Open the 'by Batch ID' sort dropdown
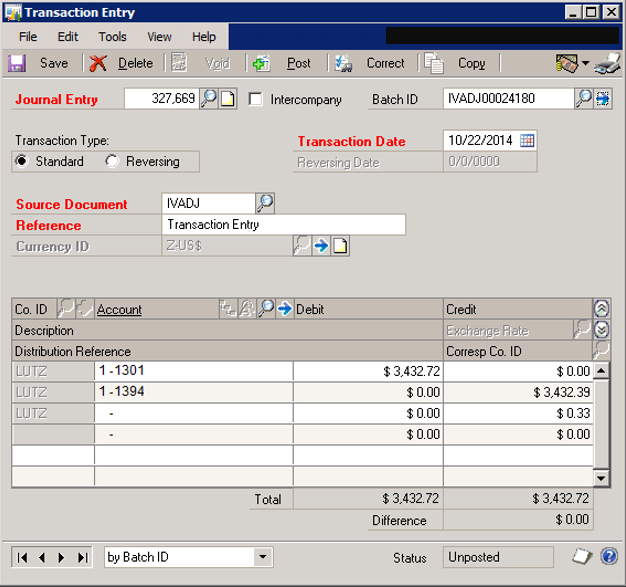Image resolution: width=626 pixels, height=587 pixels. tap(263, 557)
